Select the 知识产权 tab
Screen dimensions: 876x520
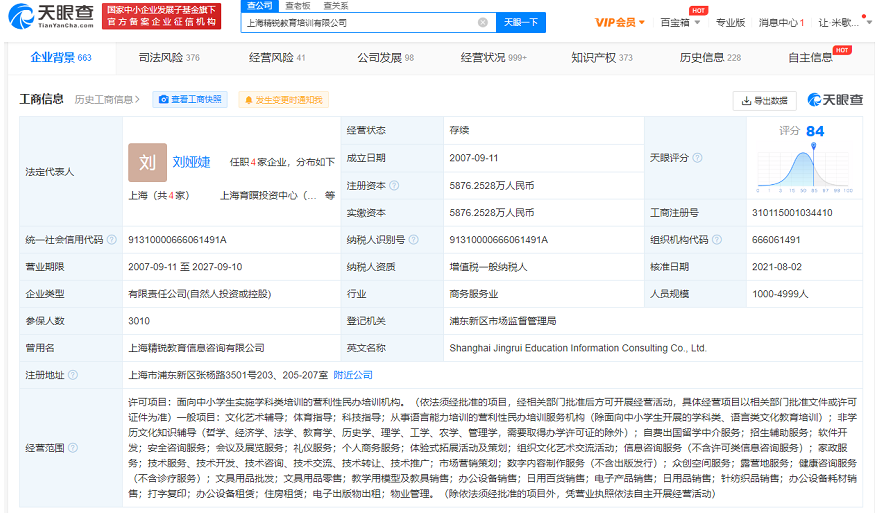(x=602, y=58)
